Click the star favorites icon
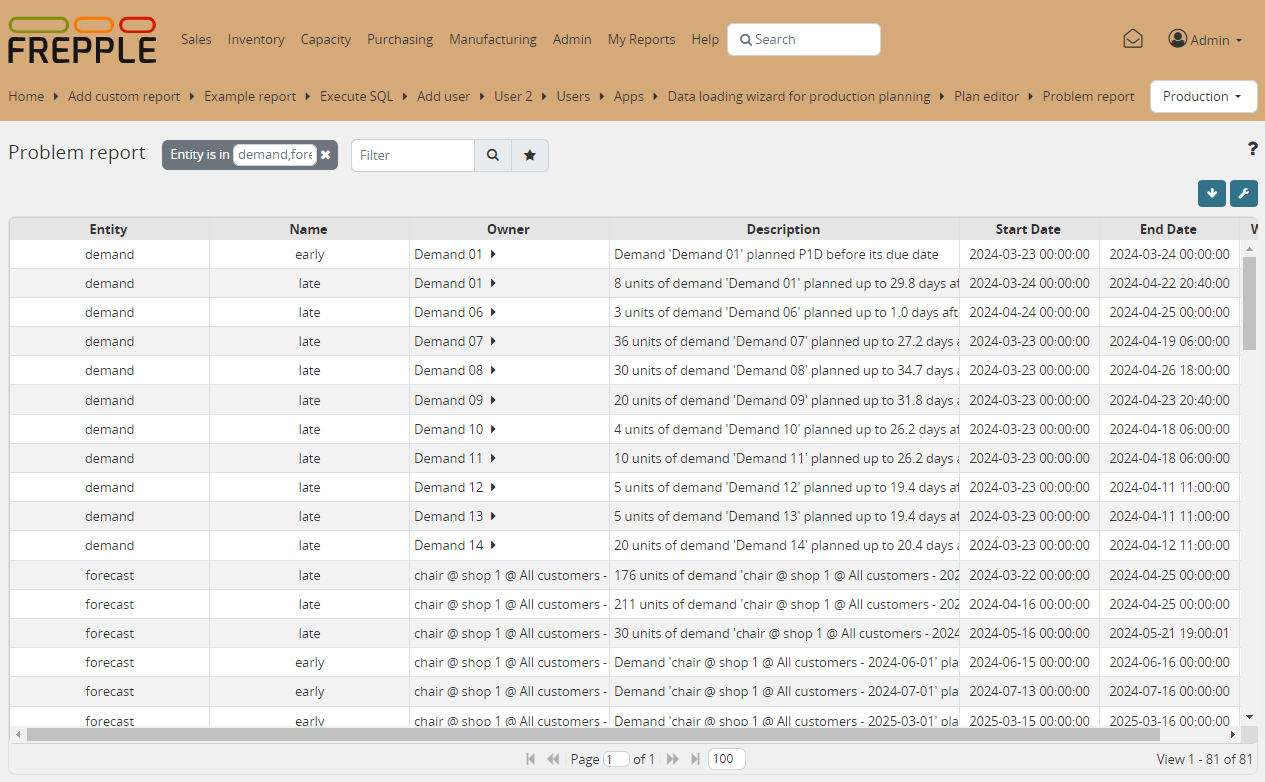The height and width of the screenshot is (782, 1265). 530,155
